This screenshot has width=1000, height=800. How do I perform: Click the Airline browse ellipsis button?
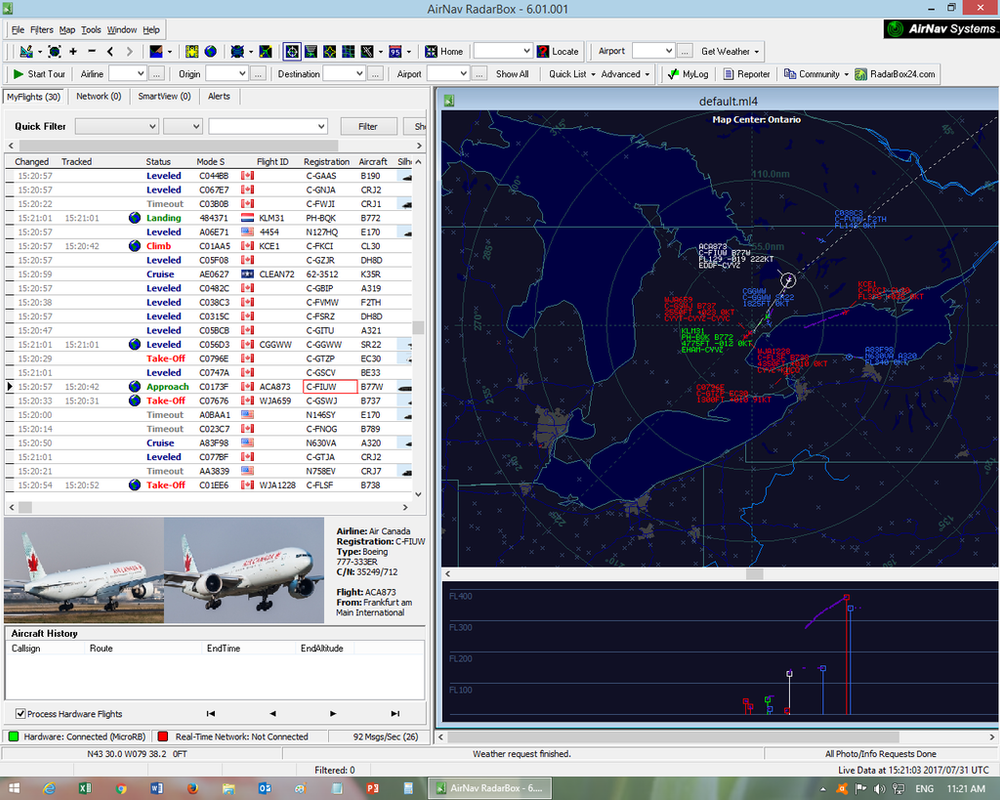pos(157,74)
